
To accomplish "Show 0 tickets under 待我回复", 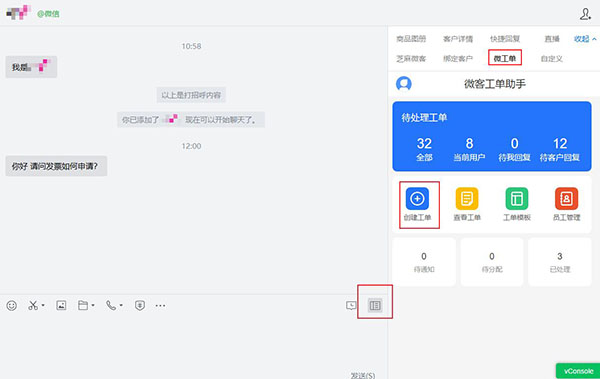I will click(514, 149).
